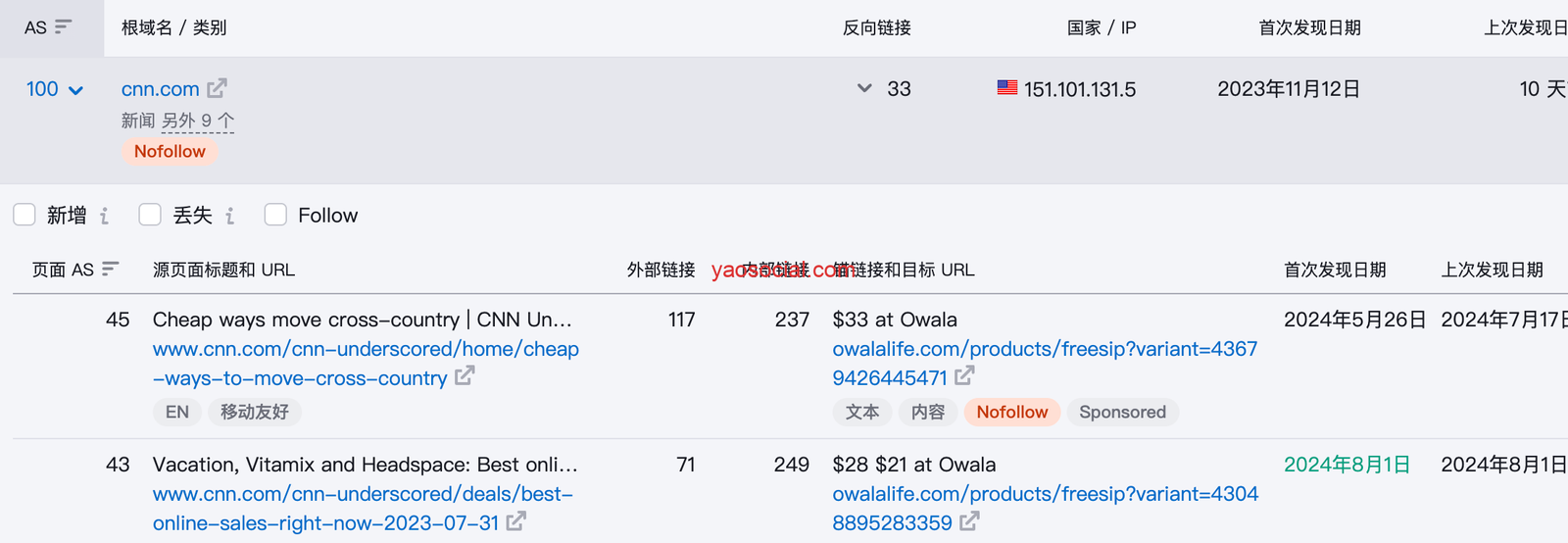Open external link icon for cheap-ways-to-move URL
The height and width of the screenshot is (543, 1568).
click(x=465, y=375)
